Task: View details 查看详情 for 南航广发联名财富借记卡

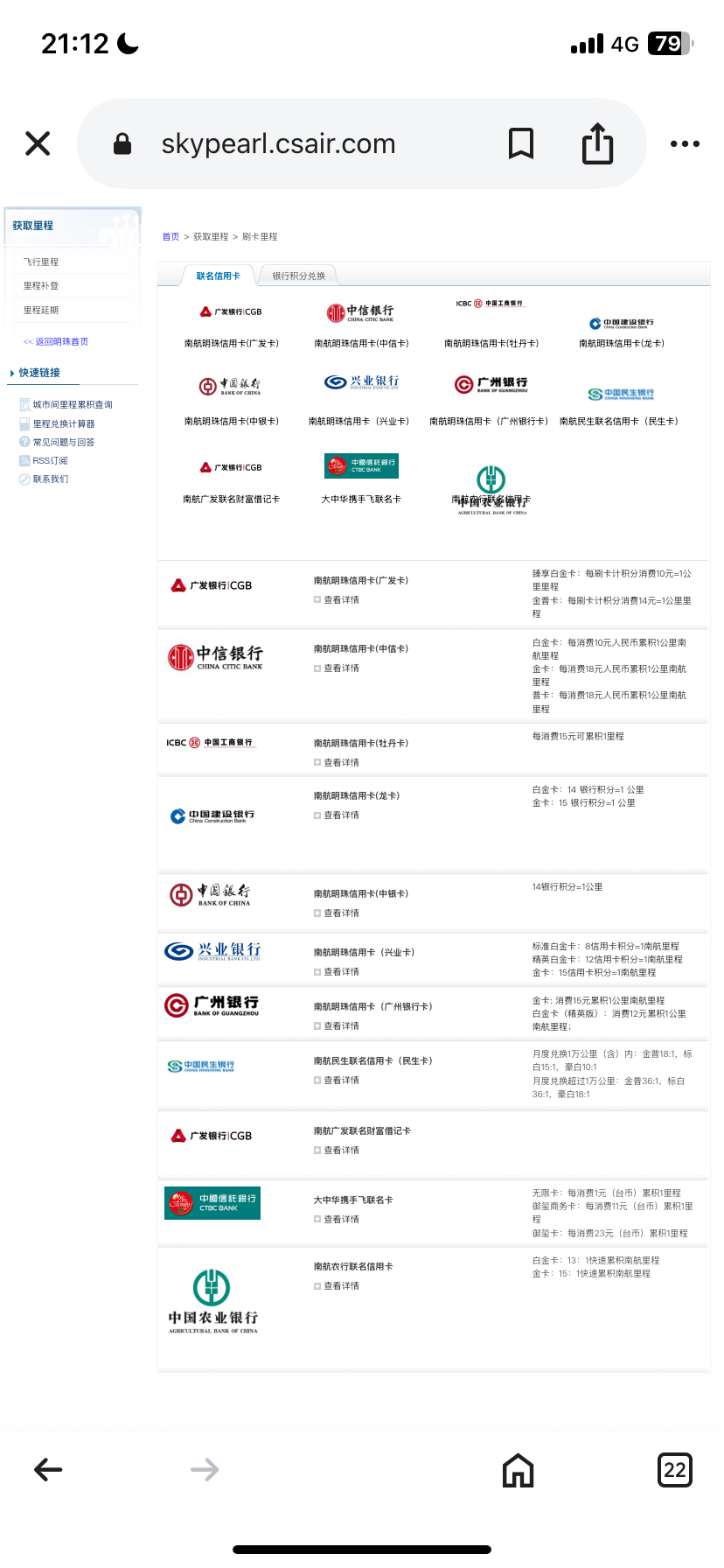Action: (337, 1150)
